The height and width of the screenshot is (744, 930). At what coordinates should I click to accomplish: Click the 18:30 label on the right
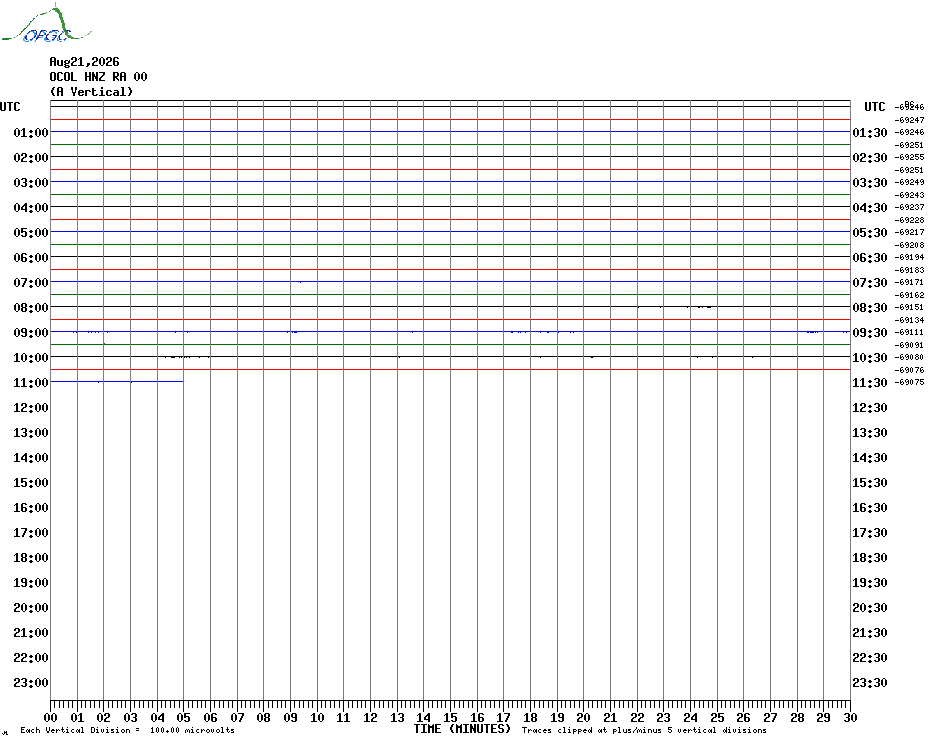[870, 558]
